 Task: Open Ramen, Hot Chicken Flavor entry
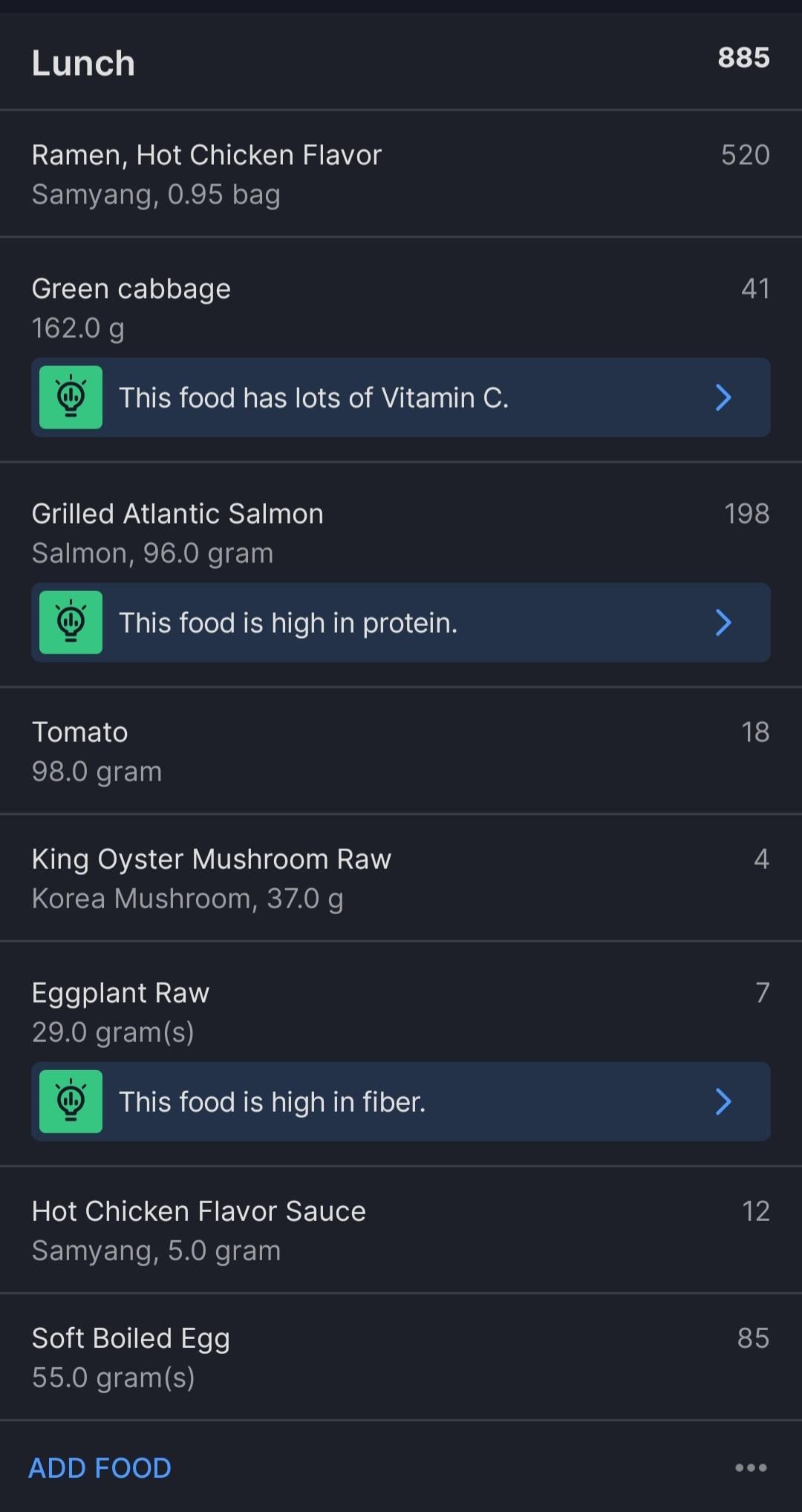[x=206, y=174]
